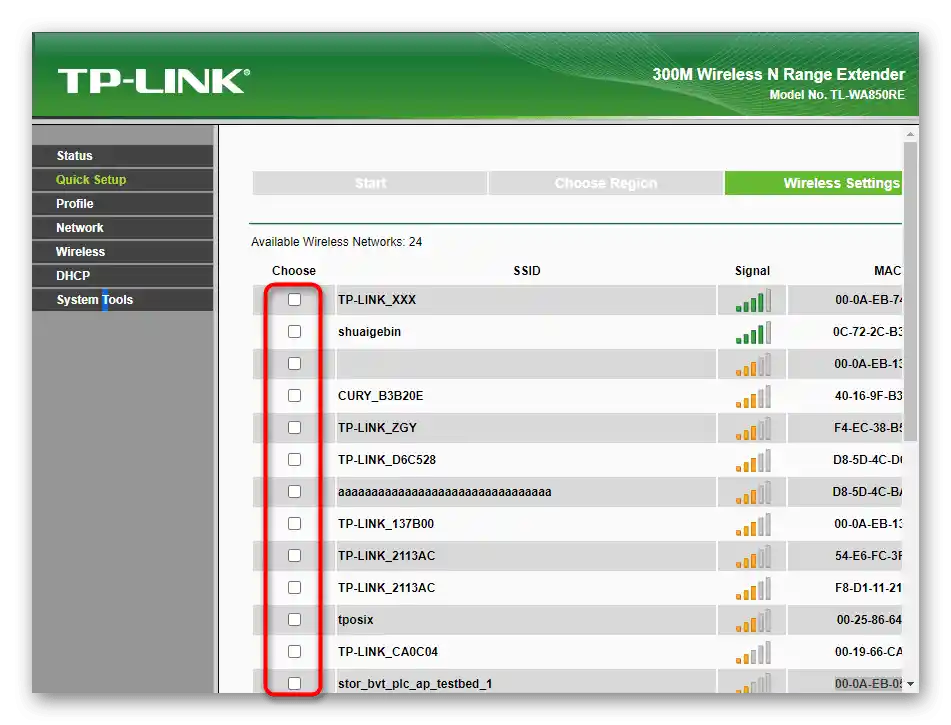Tick the tposix network checkbox

pyautogui.click(x=294, y=619)
